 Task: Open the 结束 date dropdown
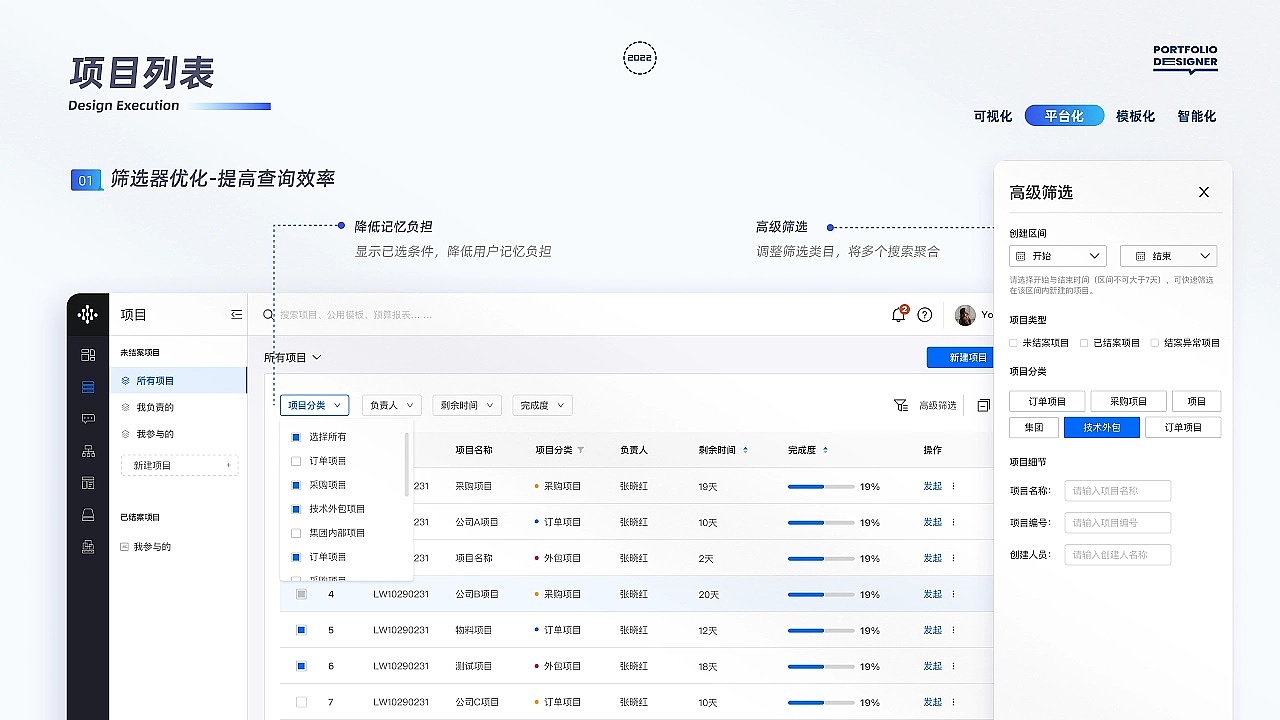pyautogui.click(x=1168, y=256)
